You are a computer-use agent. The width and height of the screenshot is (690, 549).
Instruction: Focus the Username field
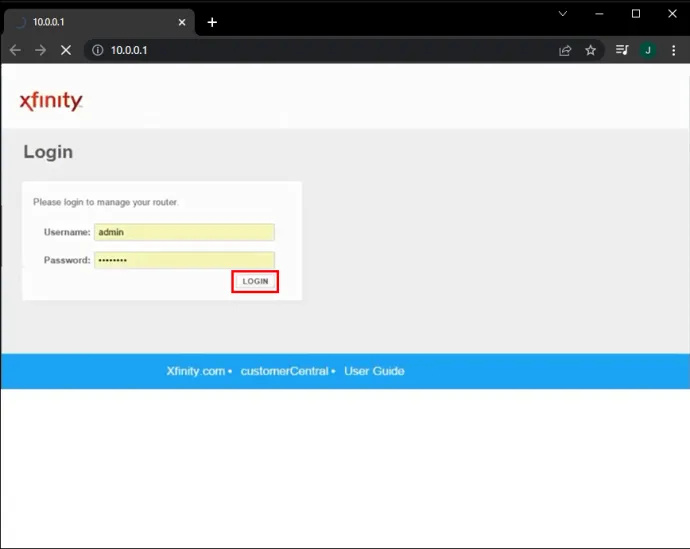coord(184,232)
